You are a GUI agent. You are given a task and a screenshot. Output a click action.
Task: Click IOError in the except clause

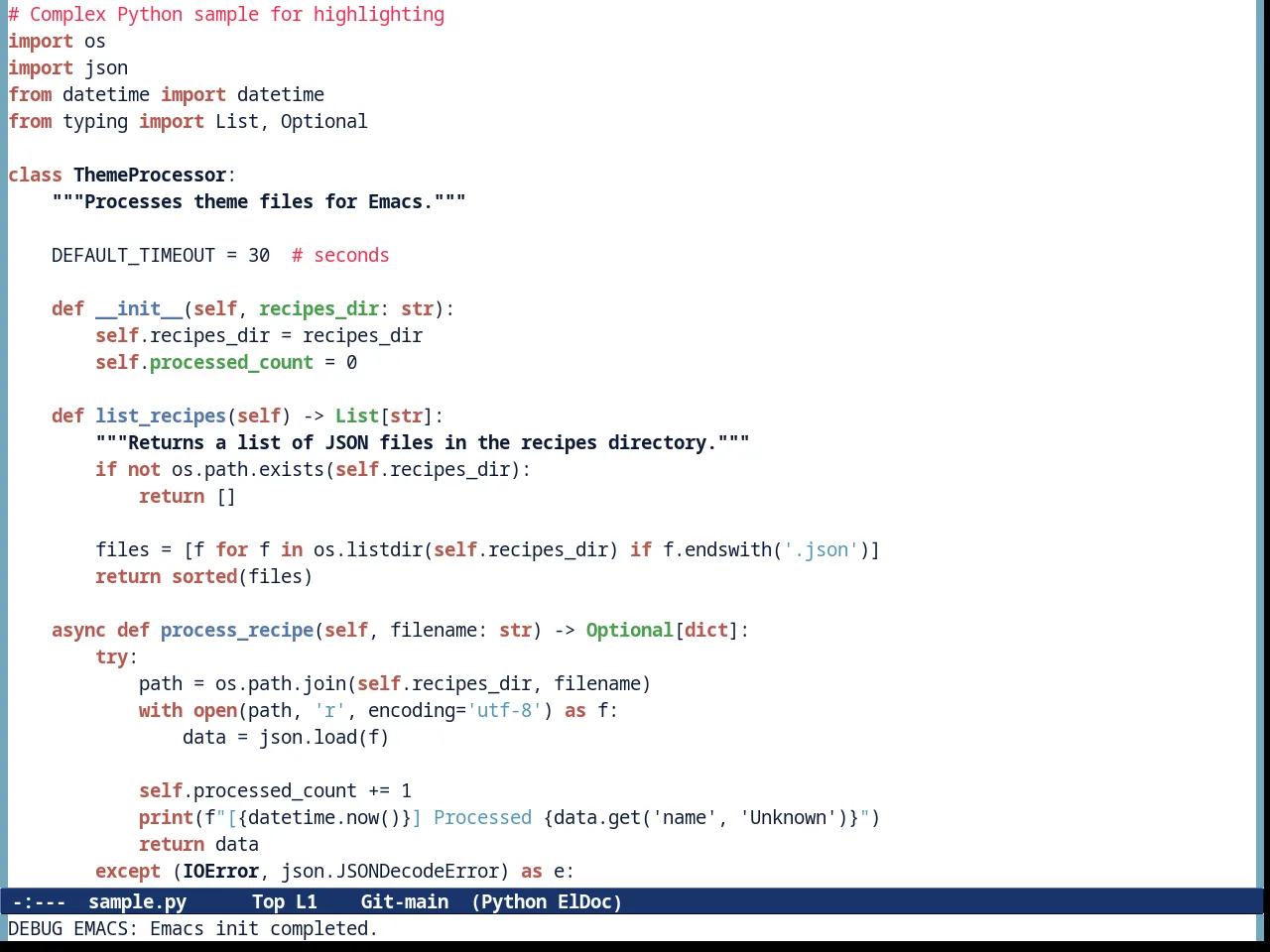220,872
